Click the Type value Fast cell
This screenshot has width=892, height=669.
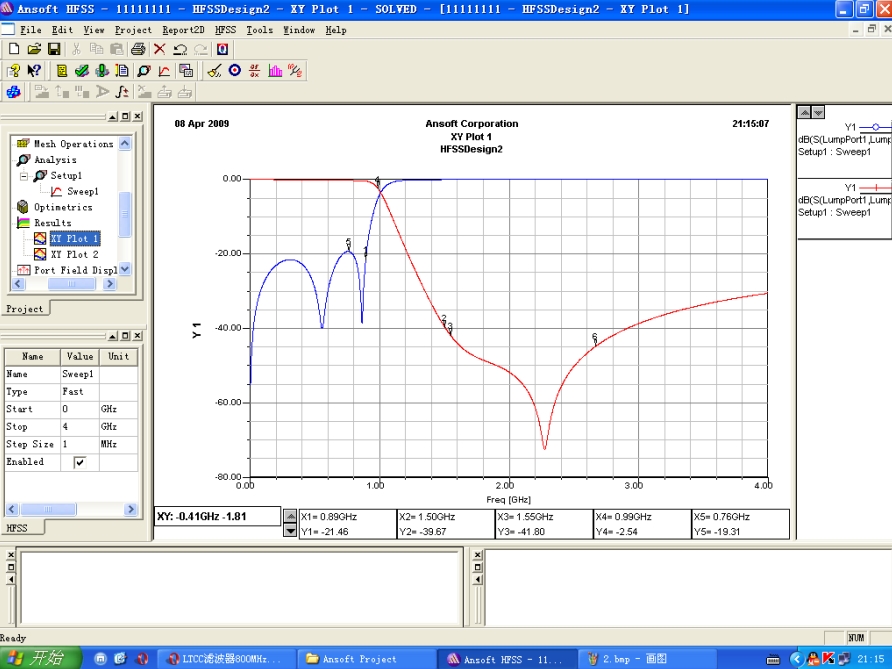tap(80, 391)
